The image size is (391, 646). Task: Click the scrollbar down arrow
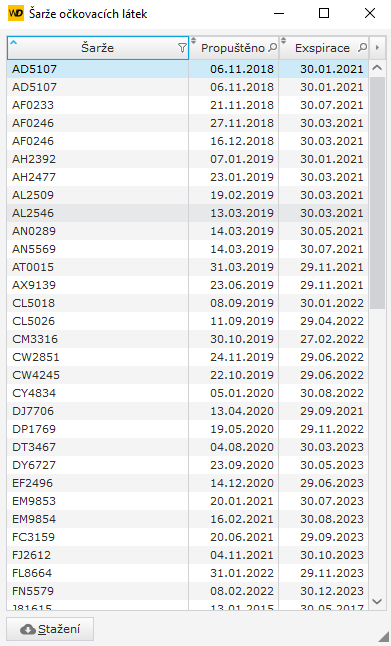point(377,602)
